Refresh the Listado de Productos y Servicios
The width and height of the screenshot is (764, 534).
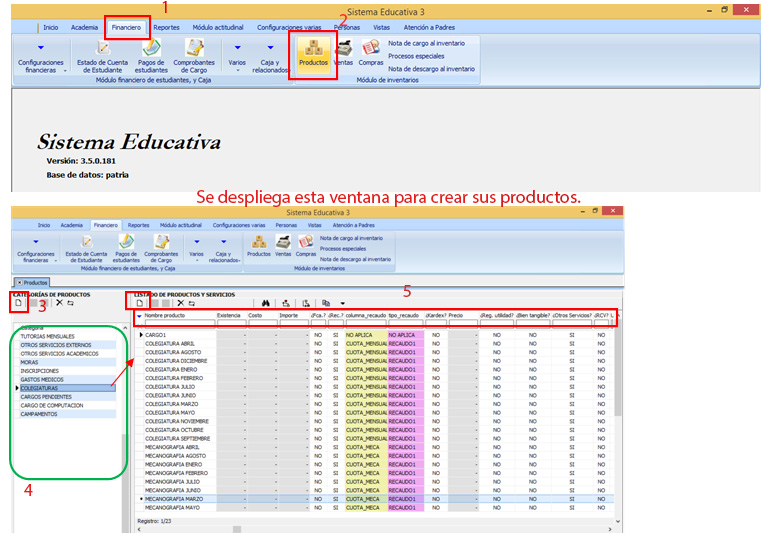(x=192, y=303)
